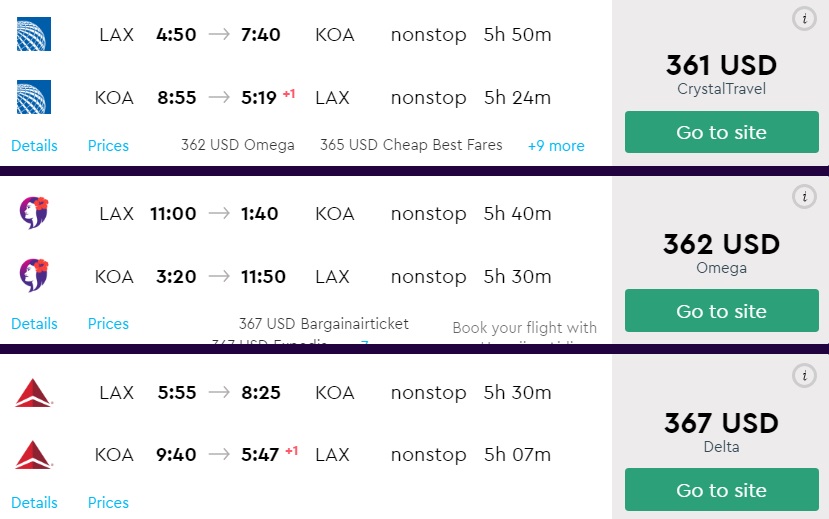This screenshot has width=829, height=519.
Task: Expand Details for the Hawaiian flight
Action: [x=34, y=324]
